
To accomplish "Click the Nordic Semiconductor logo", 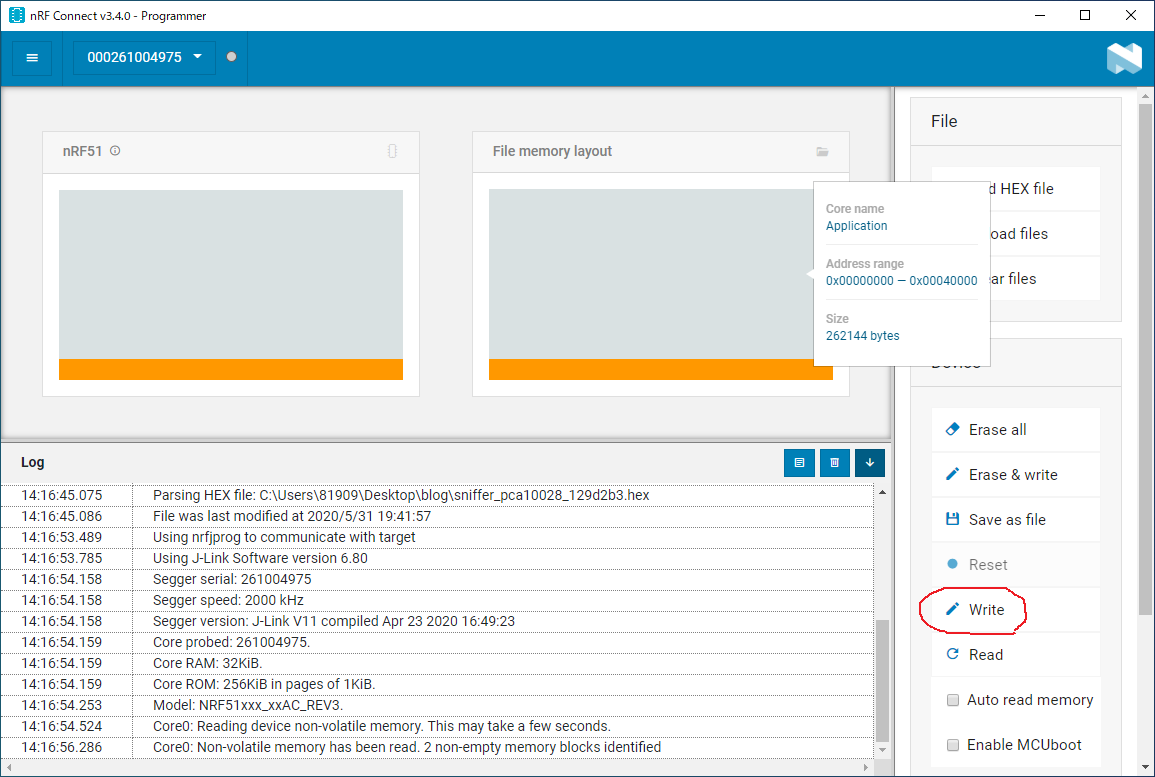I will tap(1124, 57).
